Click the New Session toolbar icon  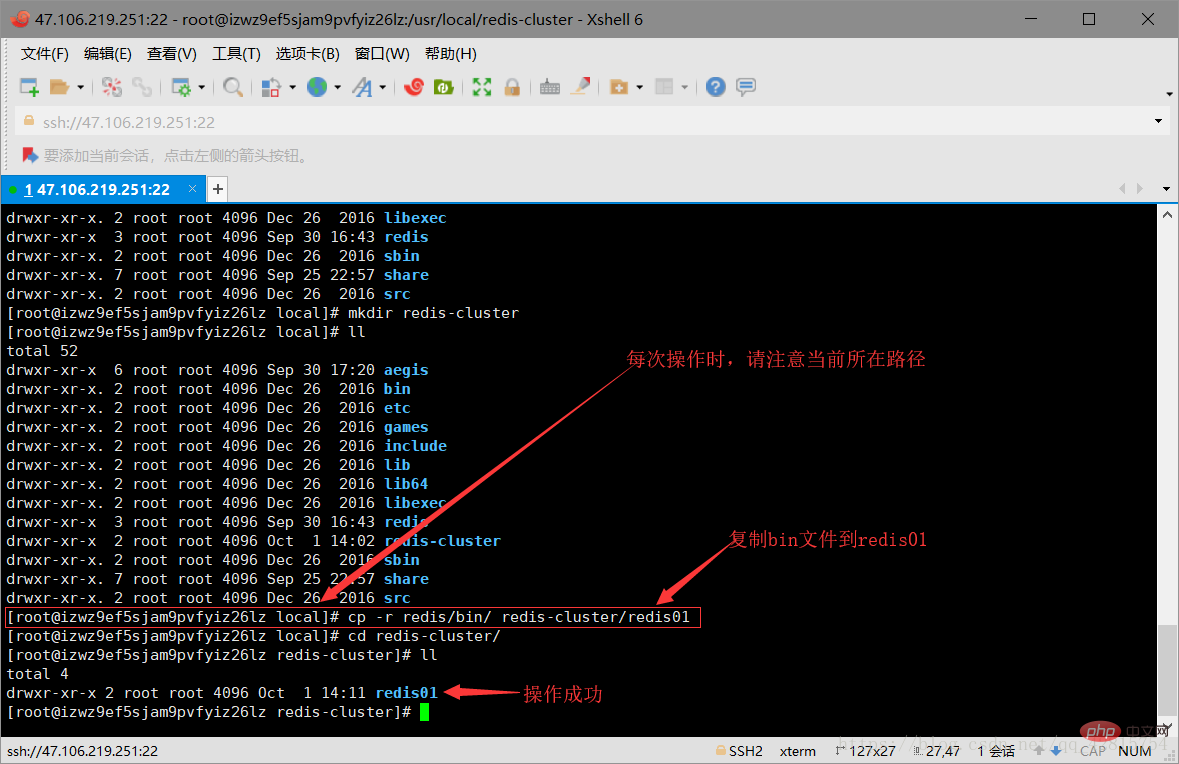click(29, 87)
